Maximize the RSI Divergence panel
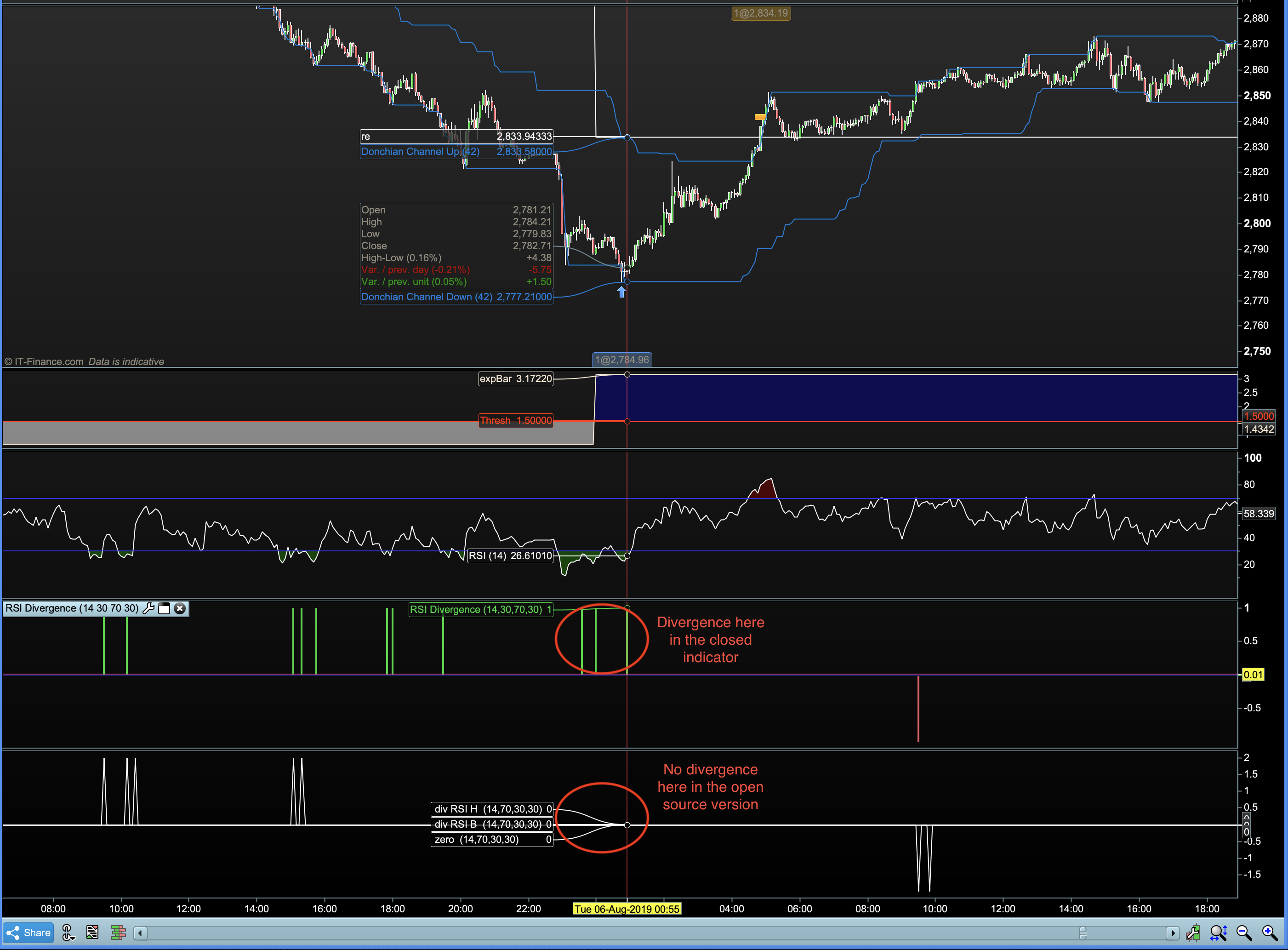 coord(165,608)
